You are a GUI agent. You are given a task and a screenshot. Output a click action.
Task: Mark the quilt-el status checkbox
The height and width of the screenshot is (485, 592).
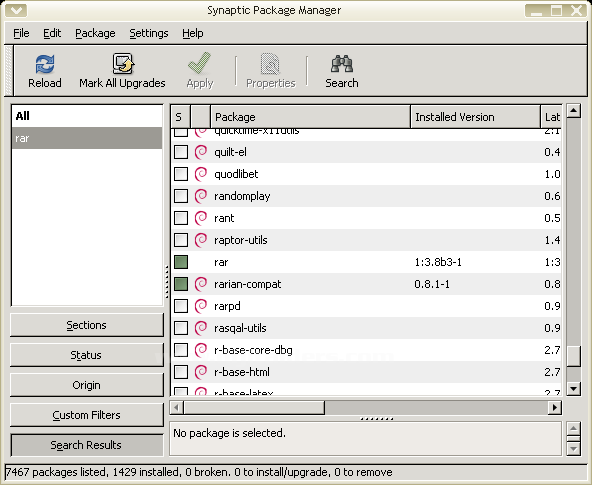181,152
